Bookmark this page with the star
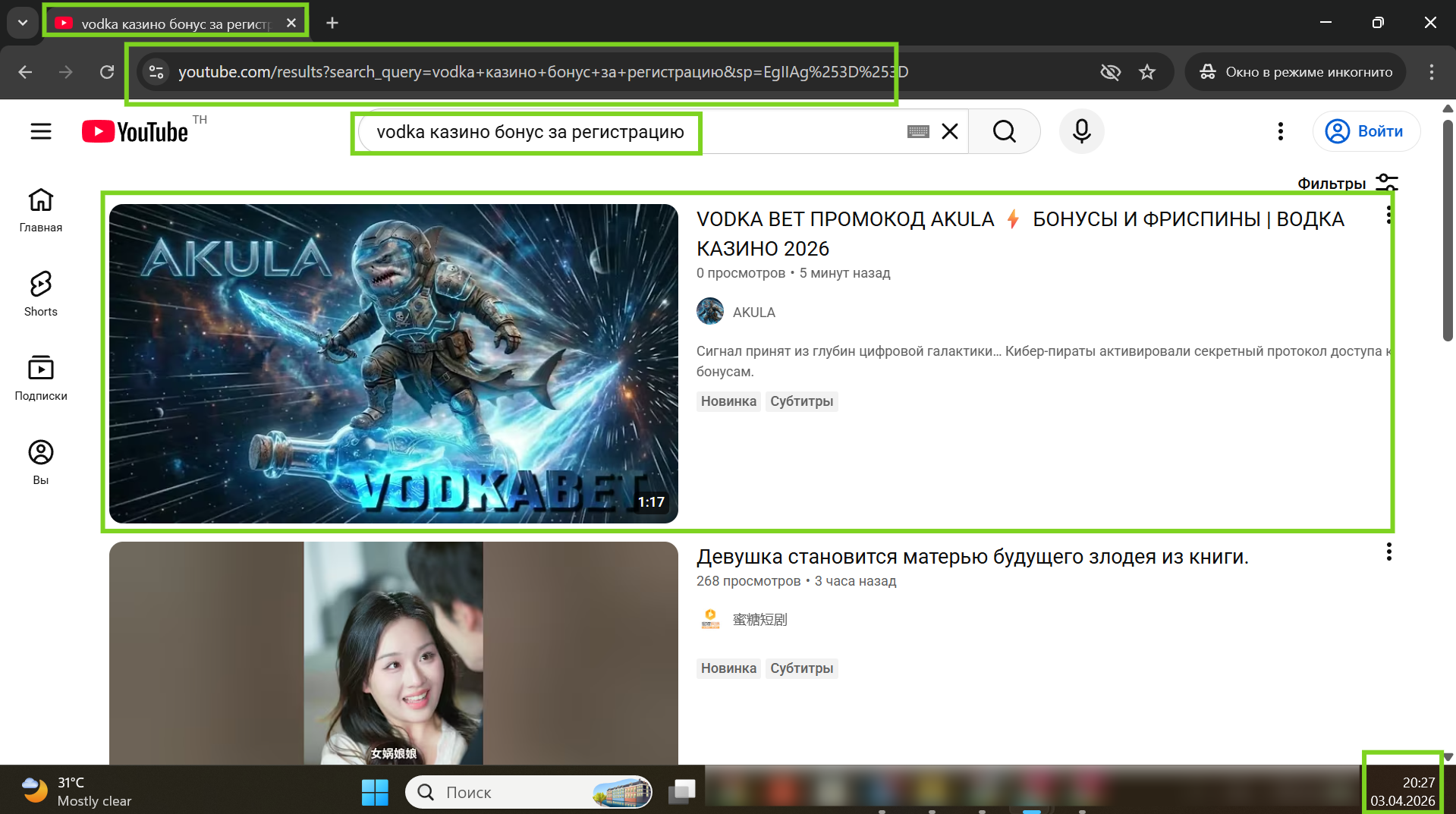Screen dimensions: 1456x814 pyautogui.click(x=1147, y=72)
